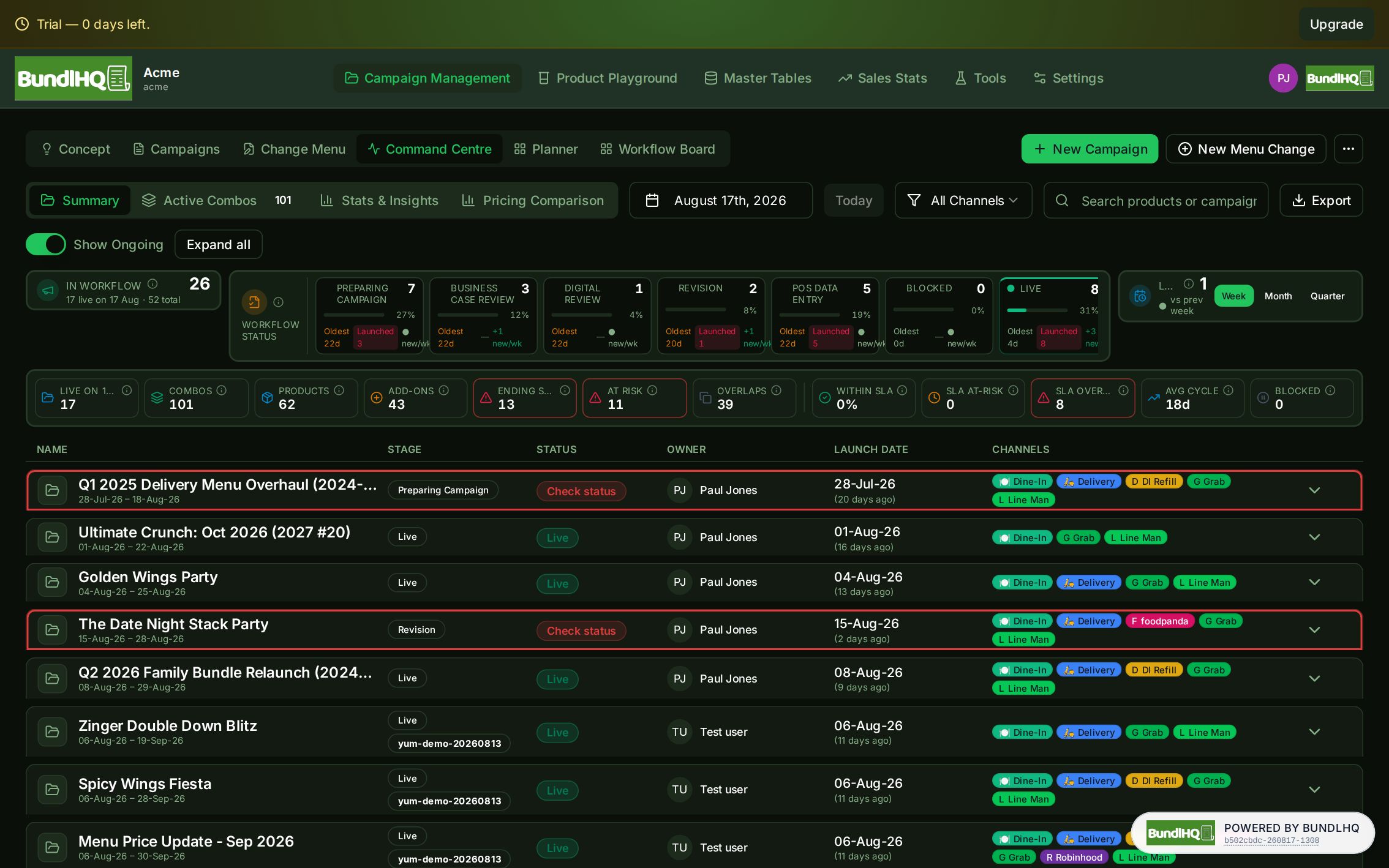The height and width of the screenshot is (868, 1389).
Task: Click the Overlaps info icon
Action: pos(776,390)
